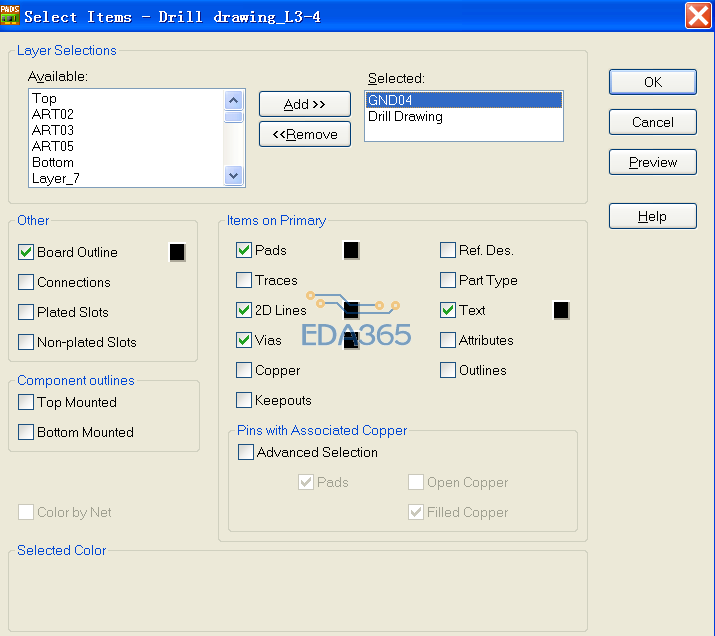The image size is (715, 636).
Task: Enable the Traces checkbox
Action: pos(244,280)
